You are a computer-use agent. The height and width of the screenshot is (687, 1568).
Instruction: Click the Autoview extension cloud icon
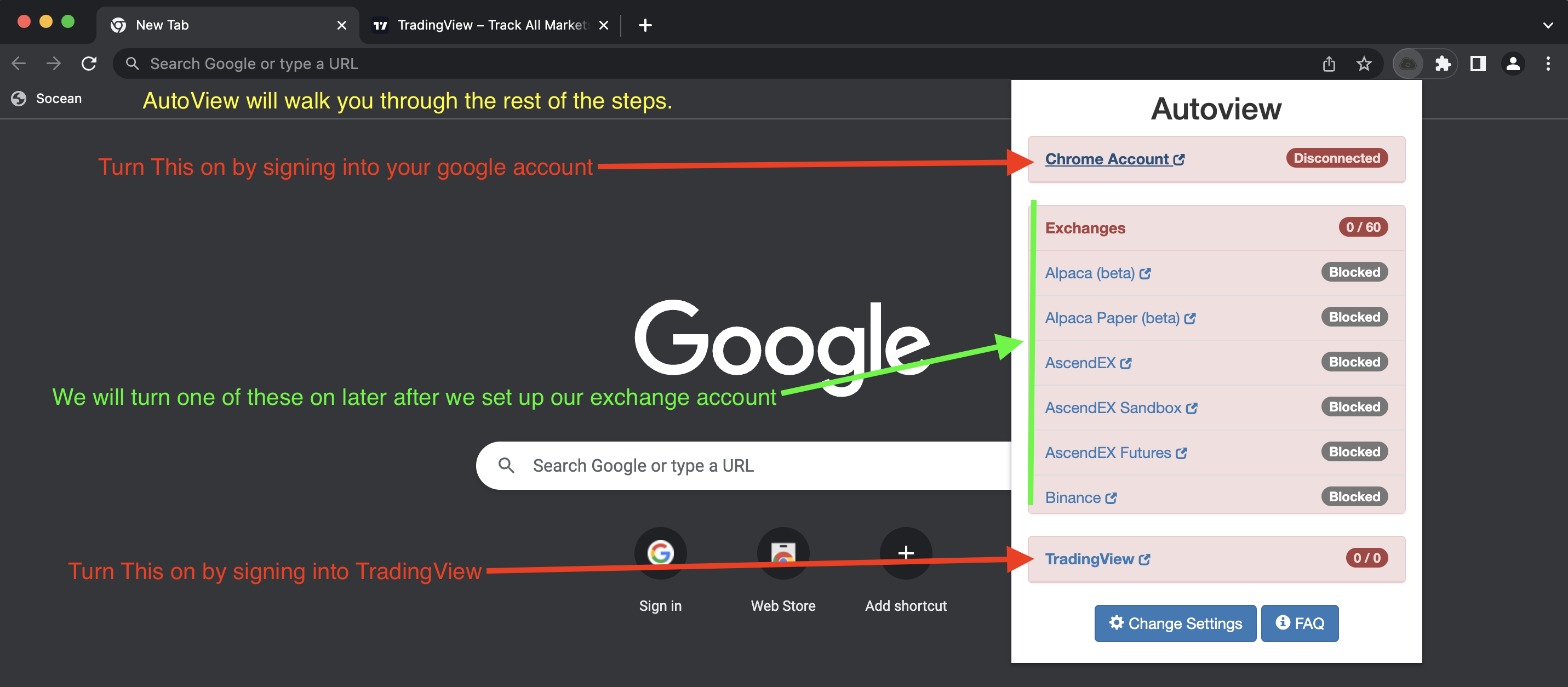1407,64
